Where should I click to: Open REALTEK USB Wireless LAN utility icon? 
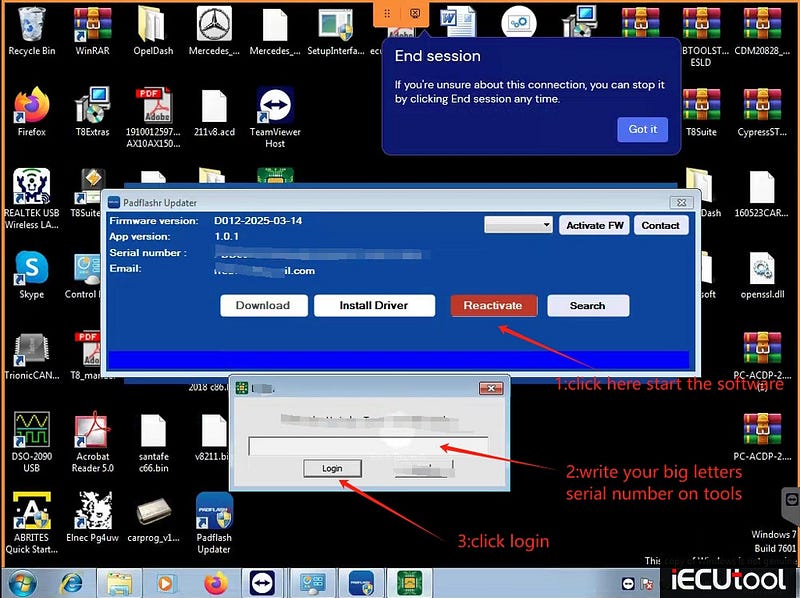click(x=31, y=199)
